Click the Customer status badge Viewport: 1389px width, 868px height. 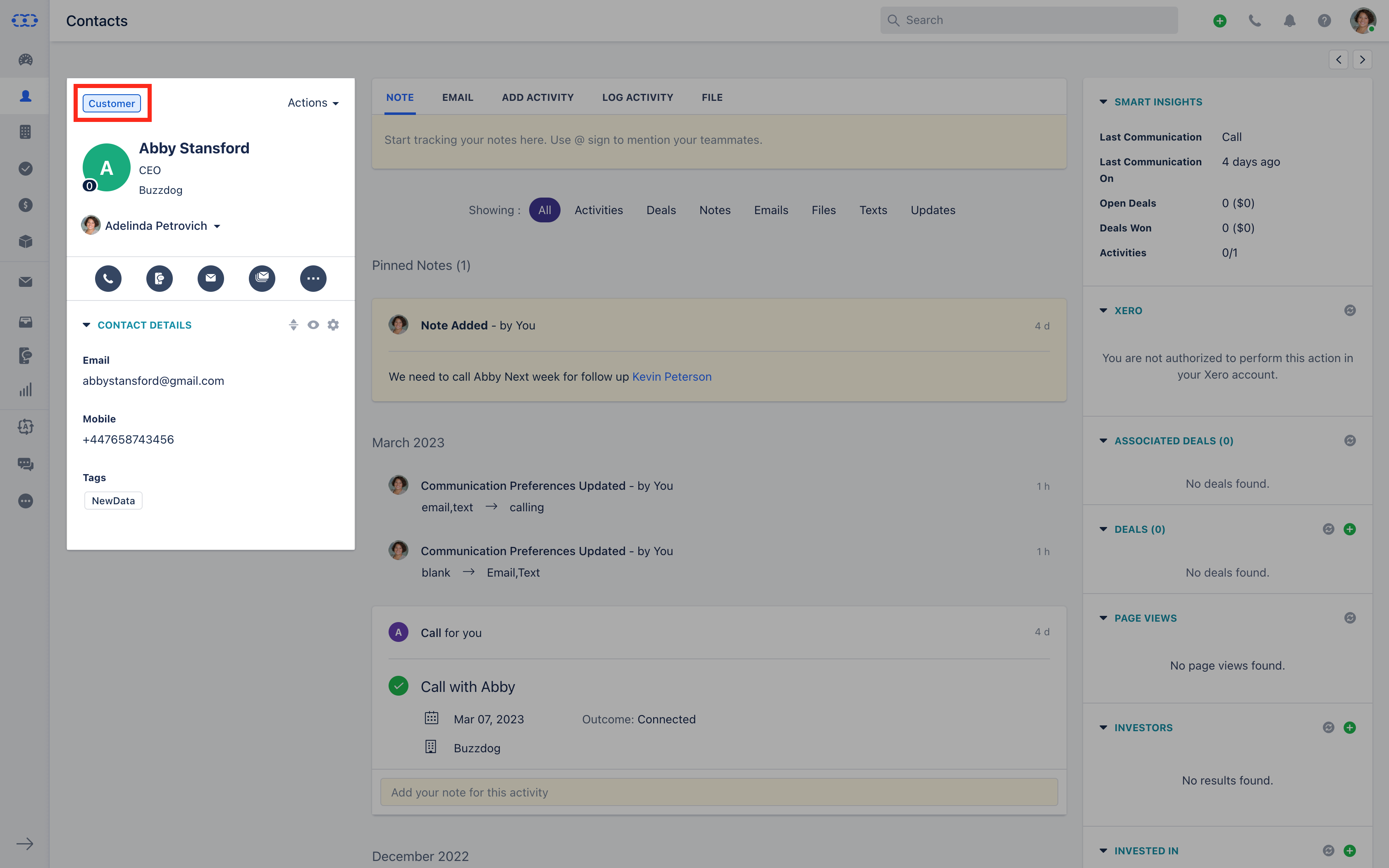click(112, 103)
